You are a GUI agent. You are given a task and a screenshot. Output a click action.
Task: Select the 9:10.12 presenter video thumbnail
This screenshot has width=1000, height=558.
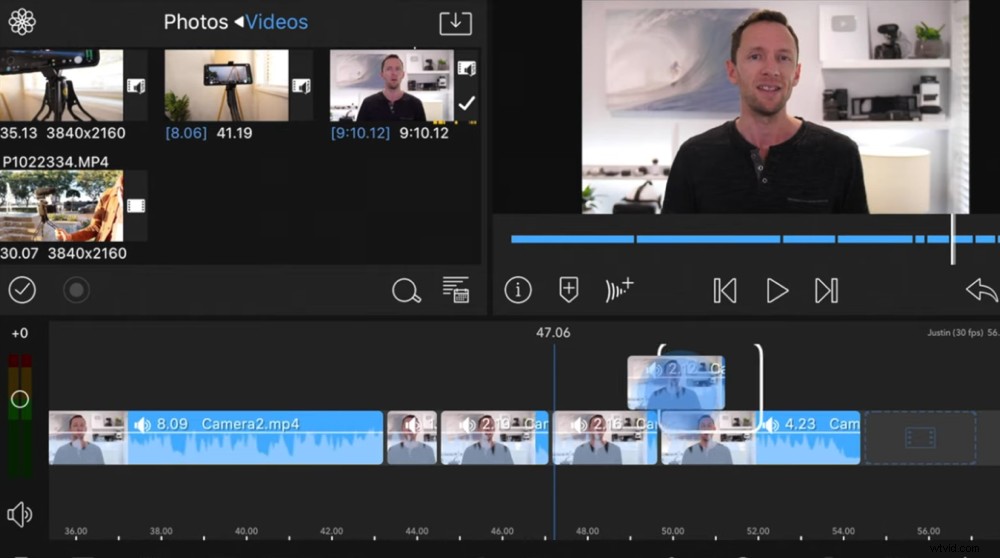tap(392, 85)
